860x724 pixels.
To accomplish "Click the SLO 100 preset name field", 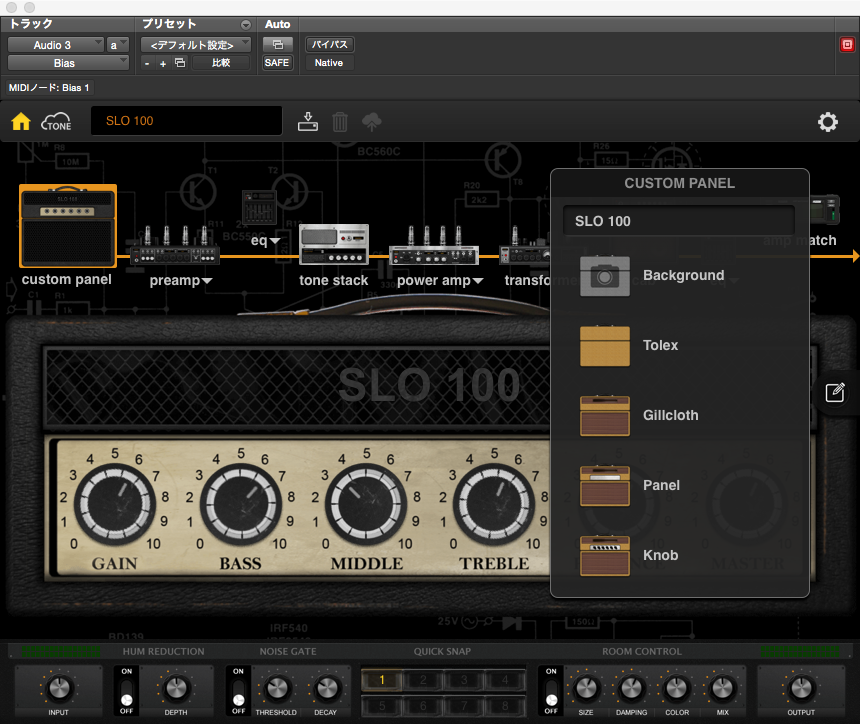I will point(186,121).
